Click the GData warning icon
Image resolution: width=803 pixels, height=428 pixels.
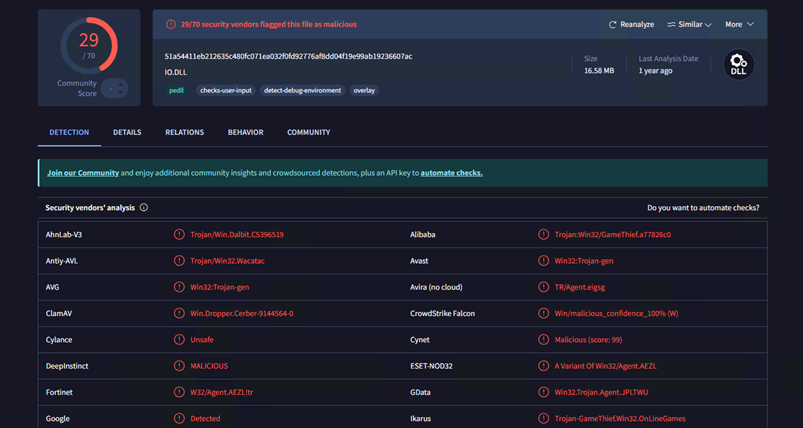point(543,392)
